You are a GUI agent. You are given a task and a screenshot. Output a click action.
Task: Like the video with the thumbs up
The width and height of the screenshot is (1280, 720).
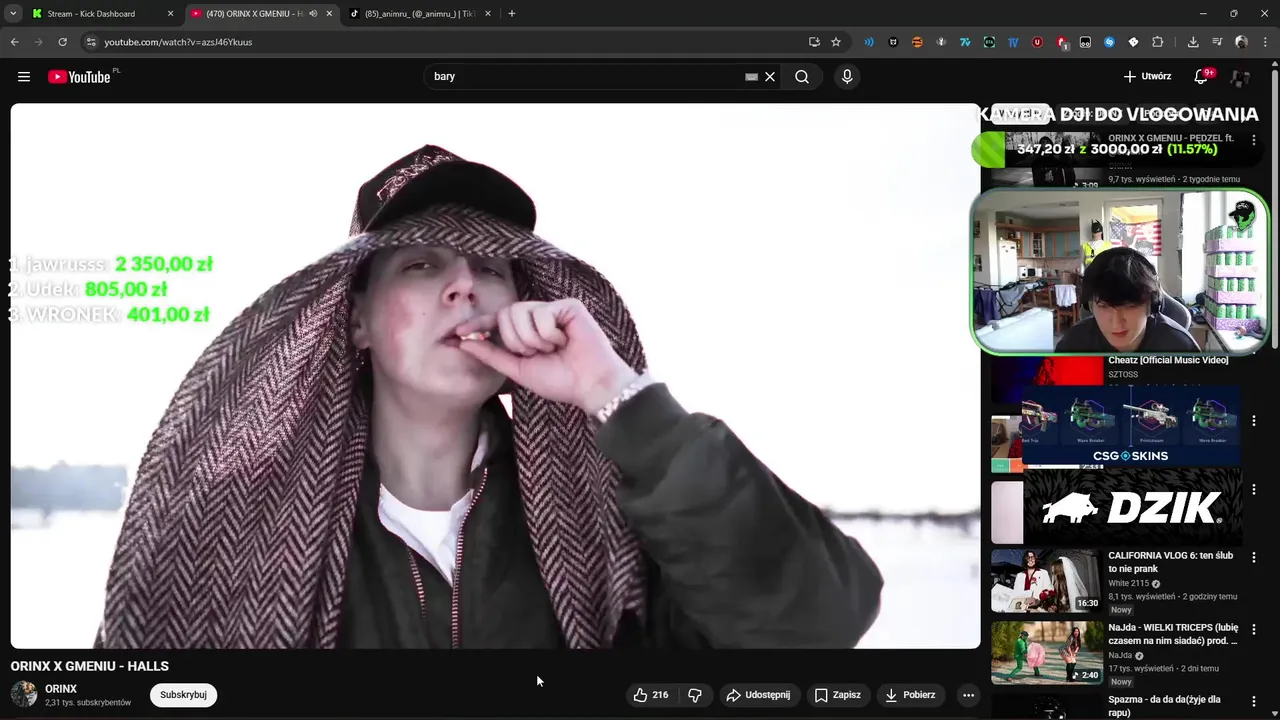[650, 695]
